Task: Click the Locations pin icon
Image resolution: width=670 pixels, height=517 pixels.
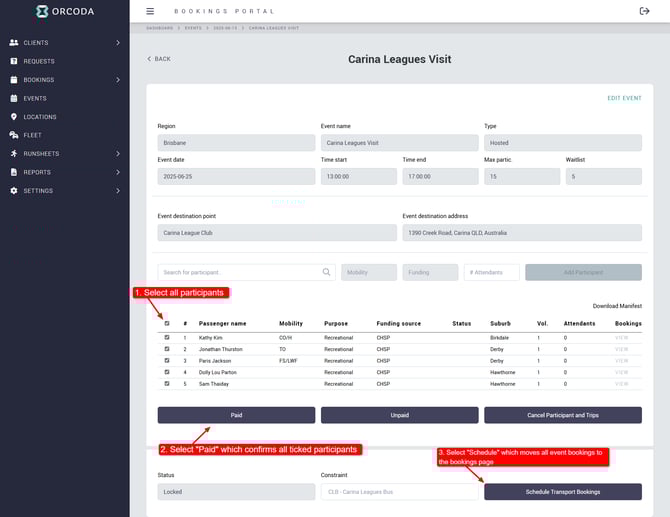Action: 14,117
